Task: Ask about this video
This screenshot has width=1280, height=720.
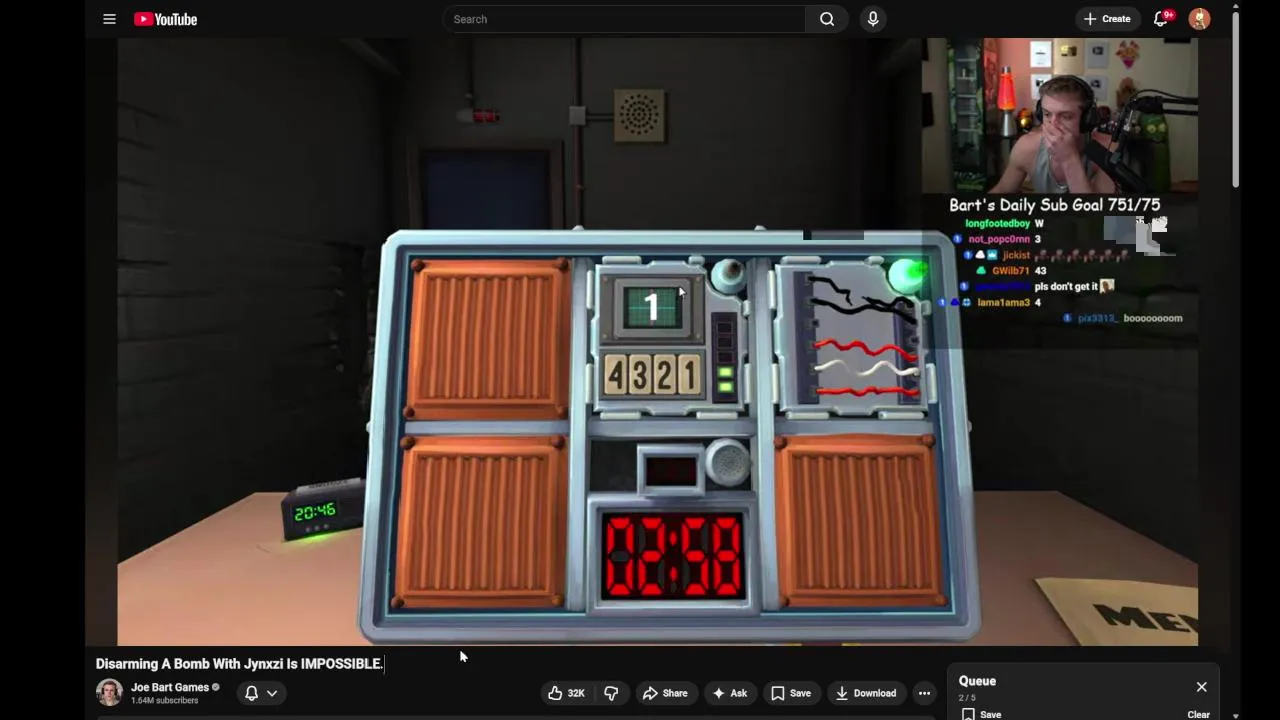Action: coord(729,693)
